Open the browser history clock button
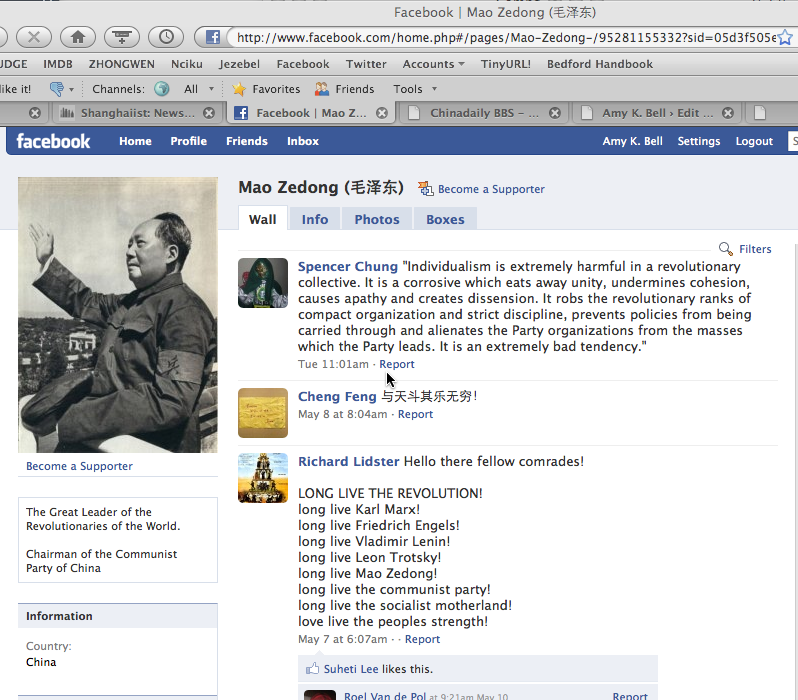Viewport: 798px width, 700px height. tap(166, 37)
